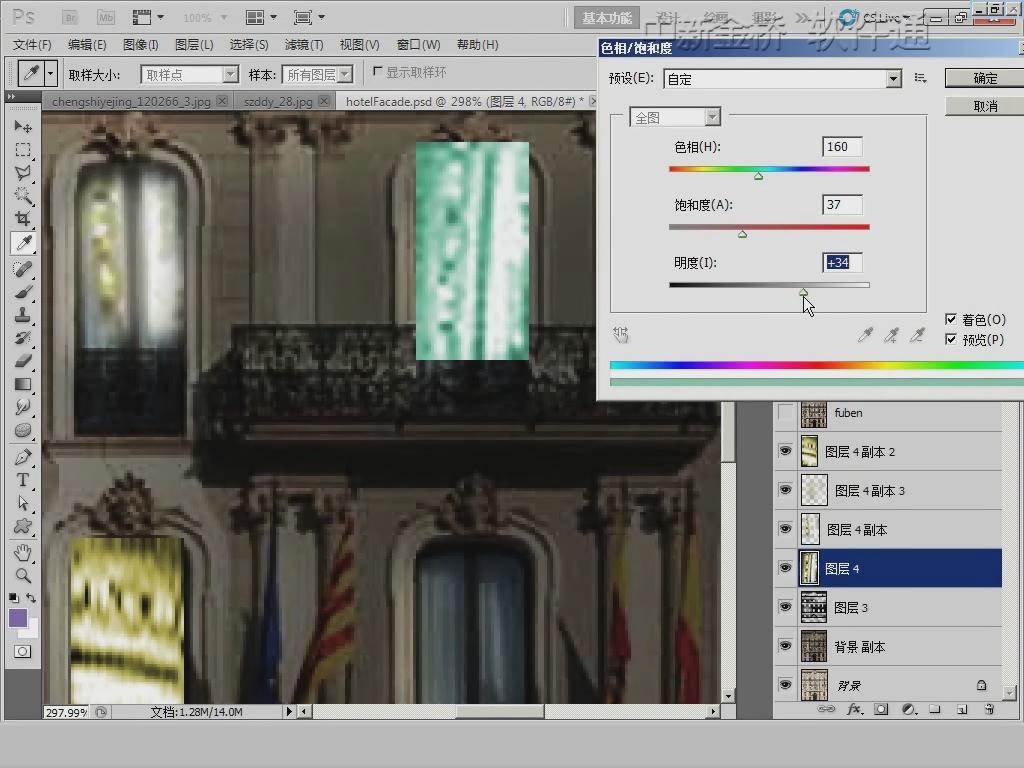Select the History Brush tool
This screenshot has height=768, width=1024.
(x=23, y=338)
